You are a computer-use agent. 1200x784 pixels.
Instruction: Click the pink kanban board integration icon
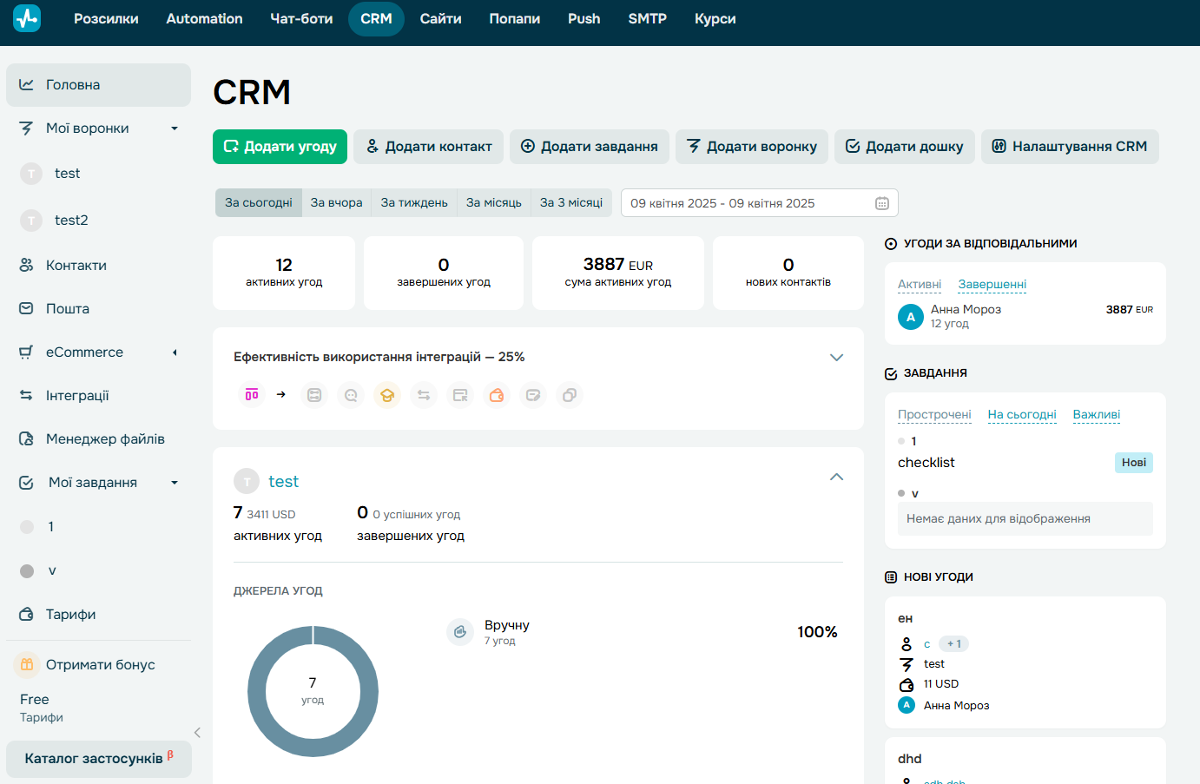tap(251, 395)
